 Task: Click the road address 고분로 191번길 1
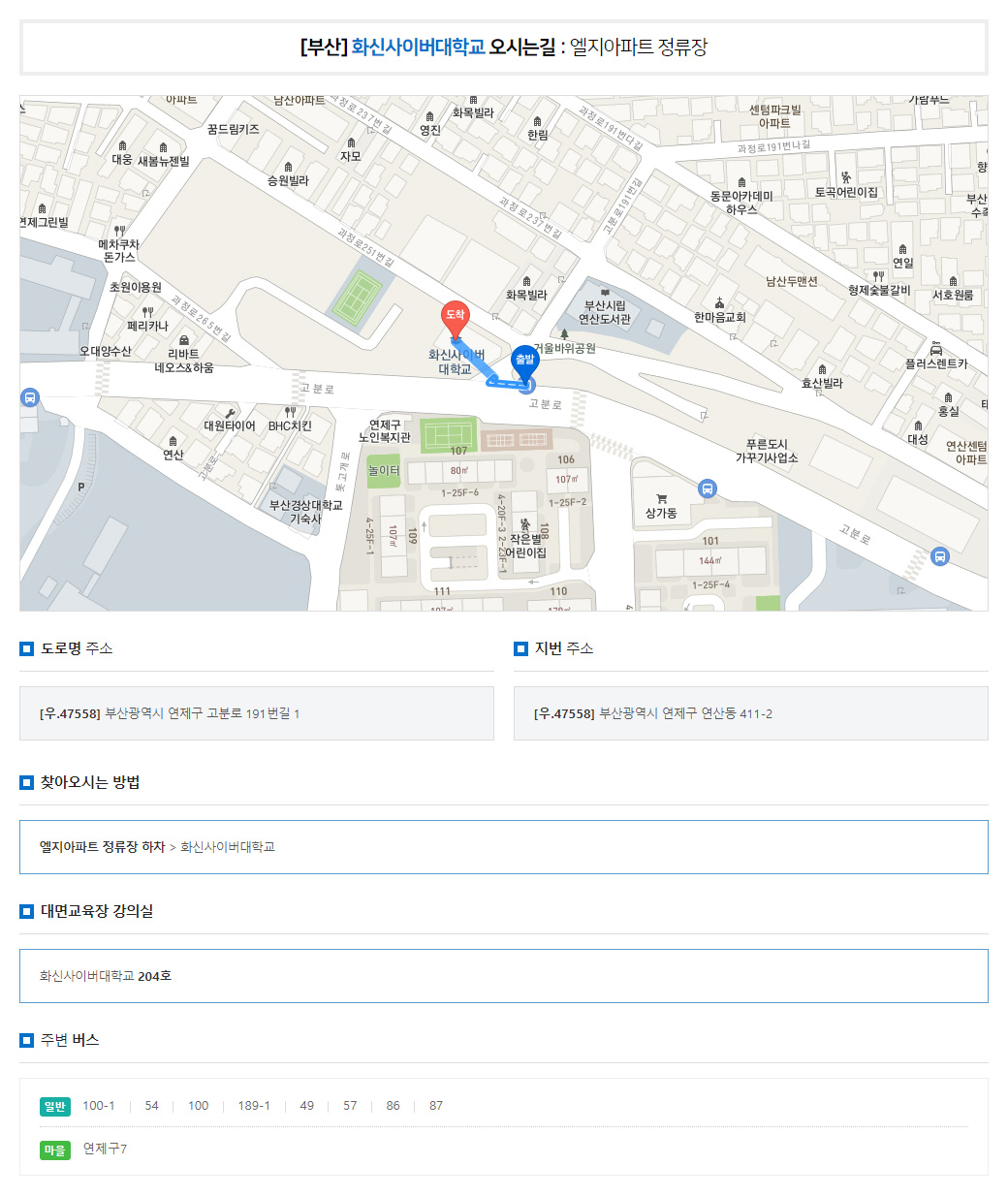[x=202, y=713]
